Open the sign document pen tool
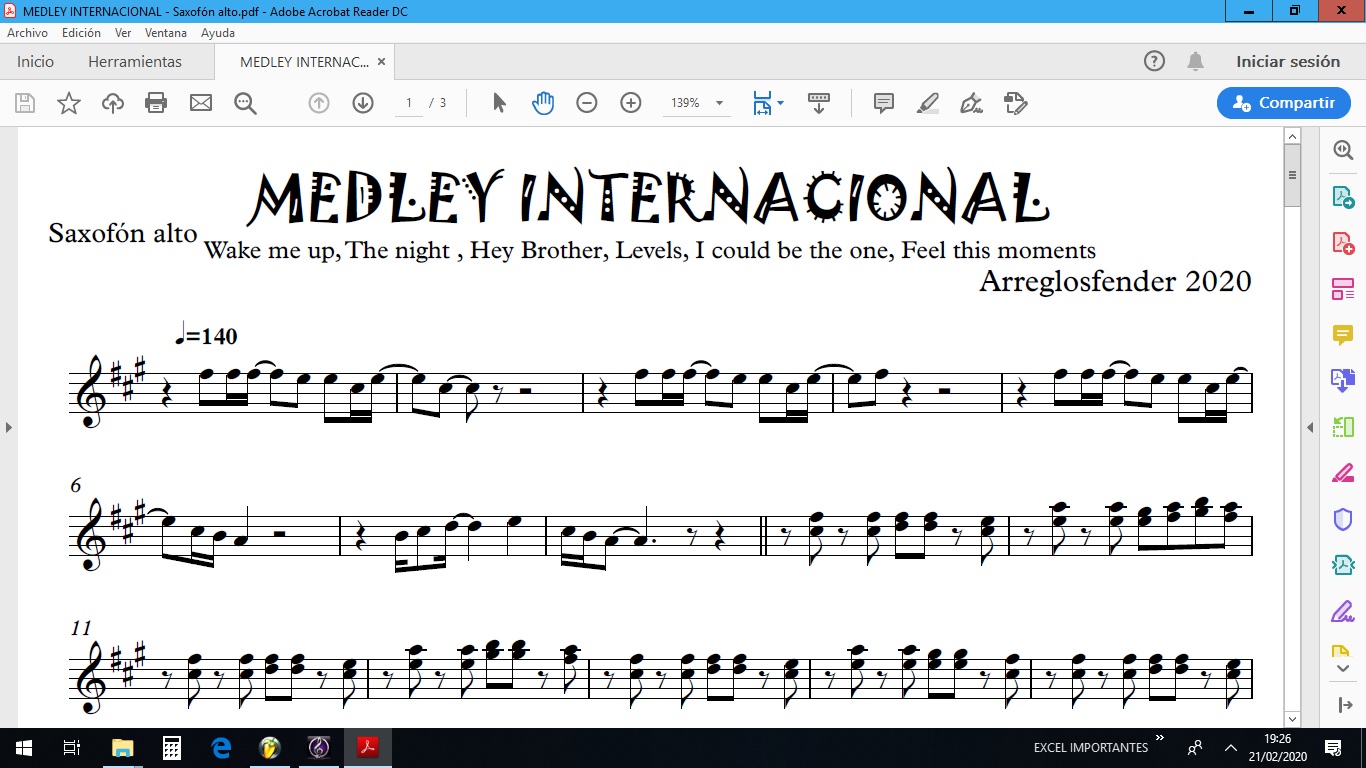 pos(971,103)
